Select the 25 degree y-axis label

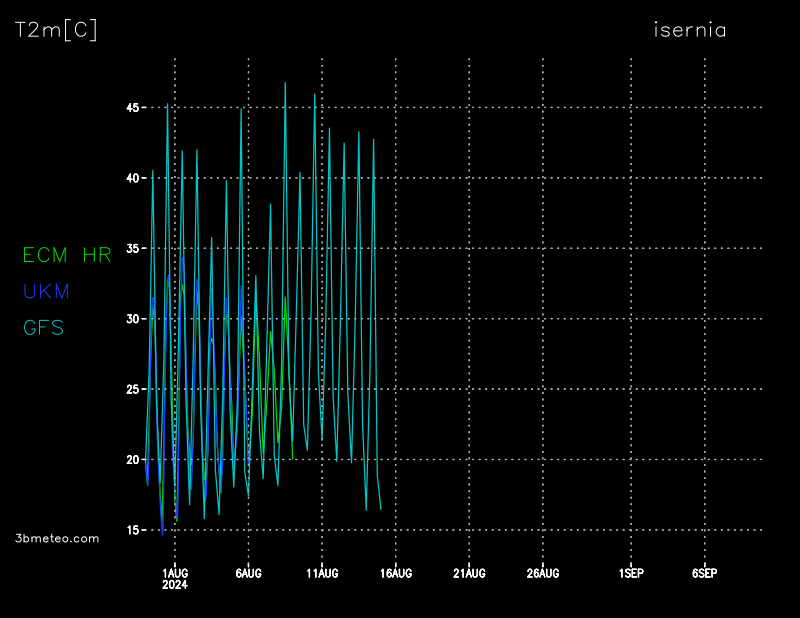click(x=131, y=389)
